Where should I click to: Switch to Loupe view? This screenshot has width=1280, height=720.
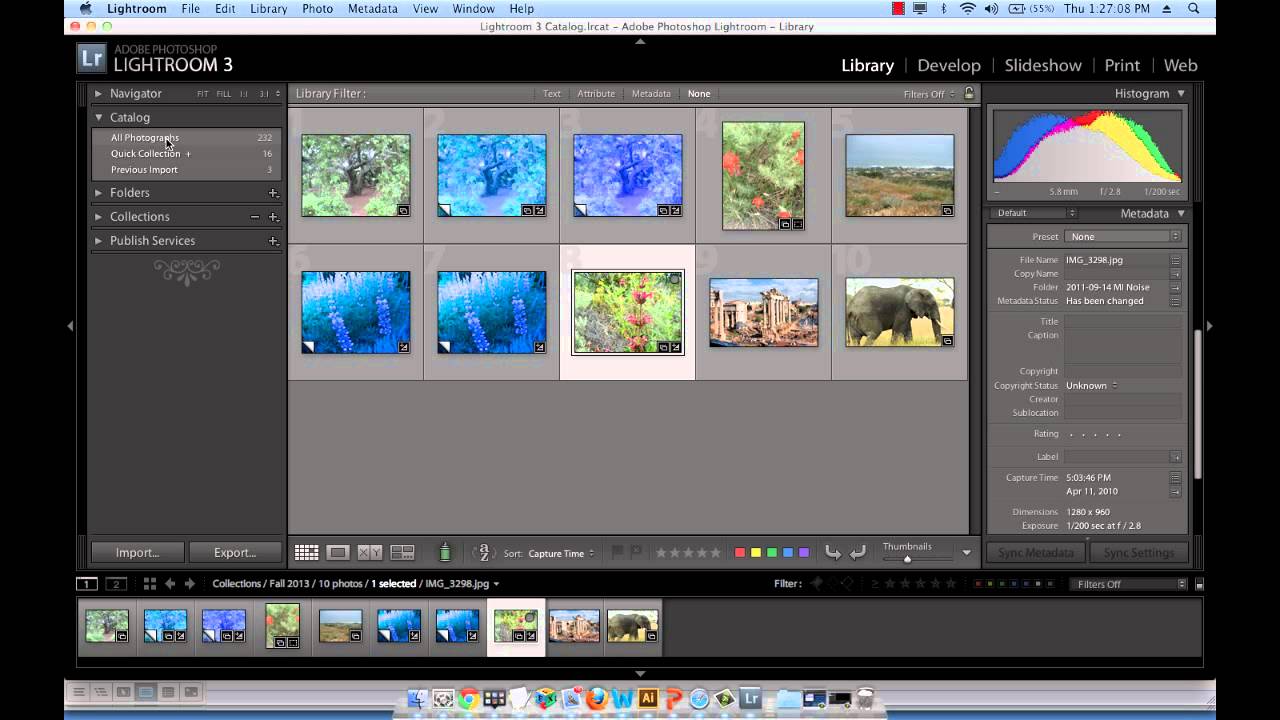(x=338, y=553)
